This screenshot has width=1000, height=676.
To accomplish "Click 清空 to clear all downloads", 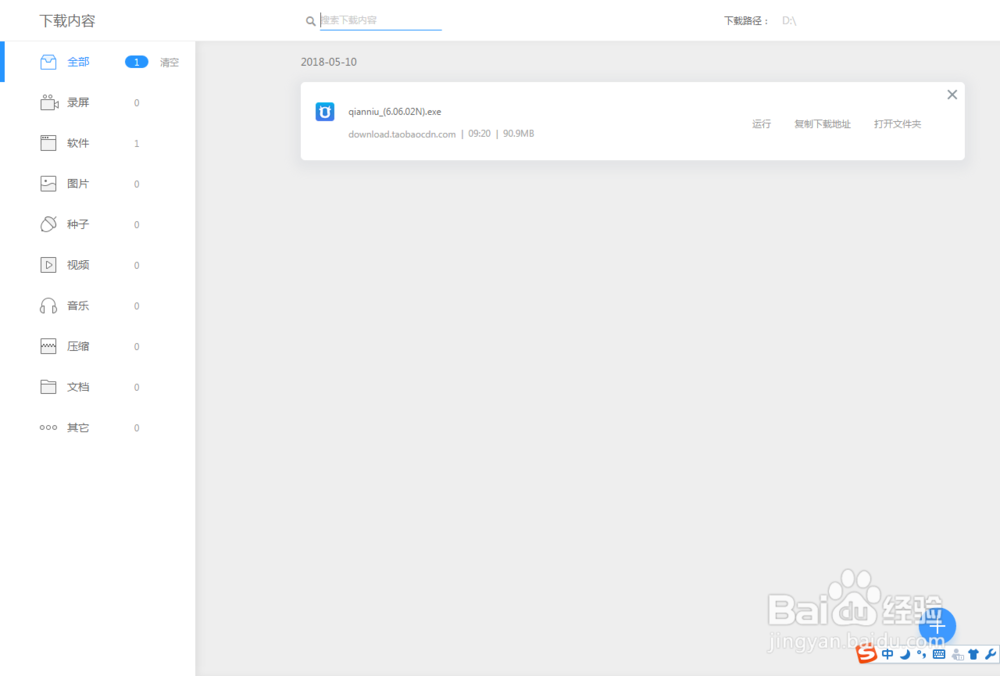I will pyautogui.click(x=169, y=62).
